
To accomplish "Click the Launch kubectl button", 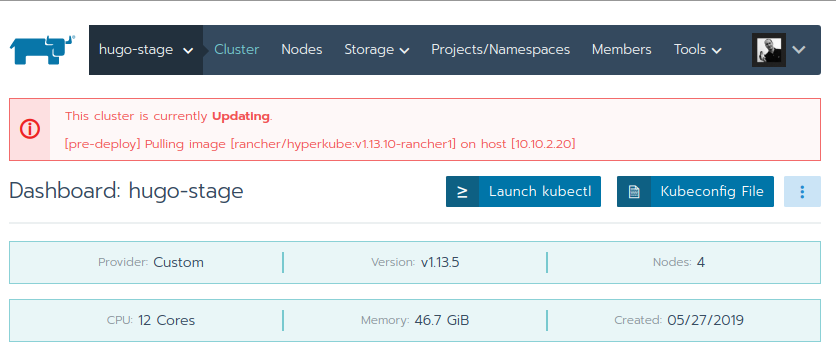I will click(x=524, y=191).
